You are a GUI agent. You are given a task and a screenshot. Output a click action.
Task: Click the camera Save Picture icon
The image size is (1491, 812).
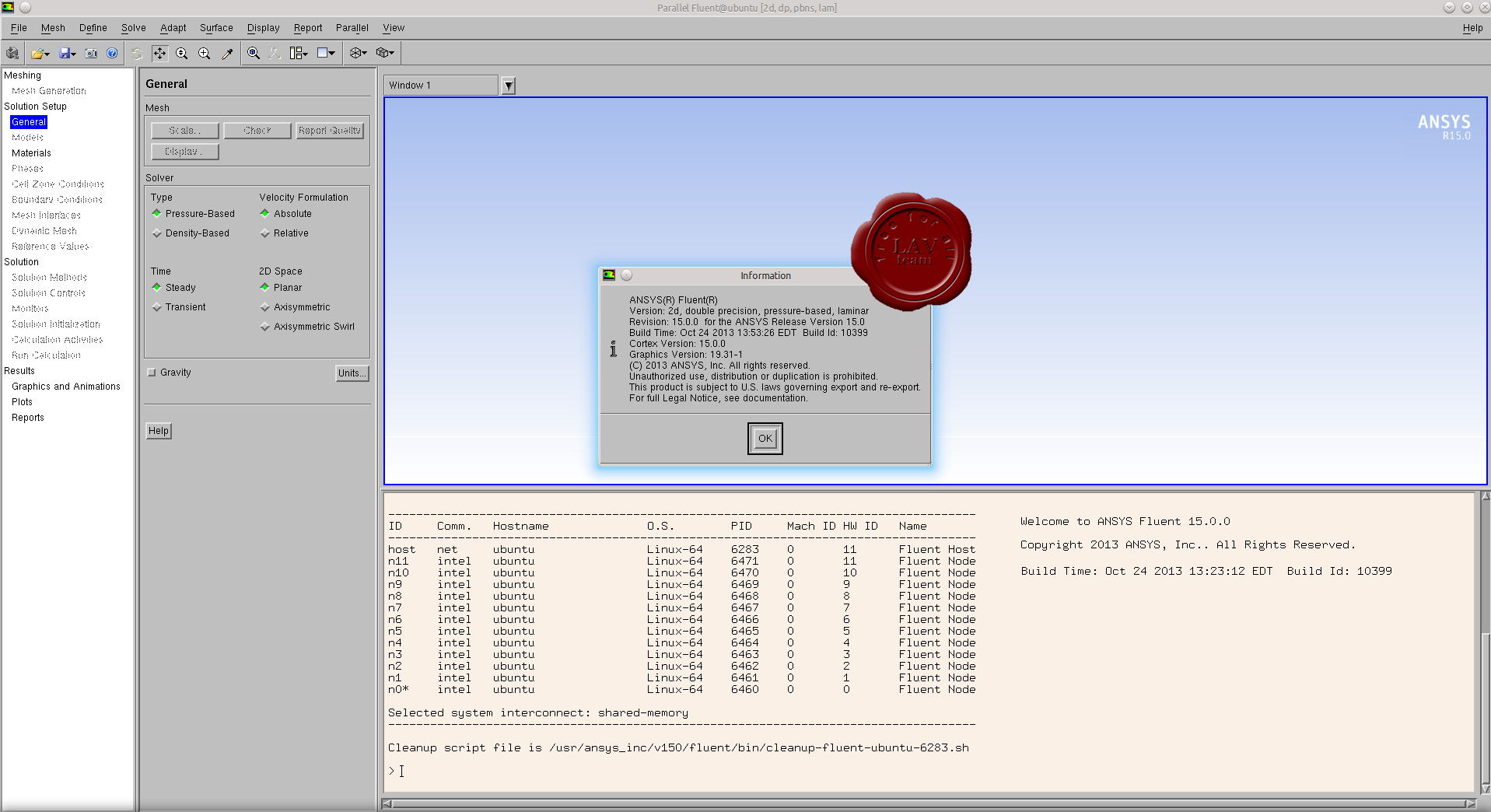pos(92,53)
